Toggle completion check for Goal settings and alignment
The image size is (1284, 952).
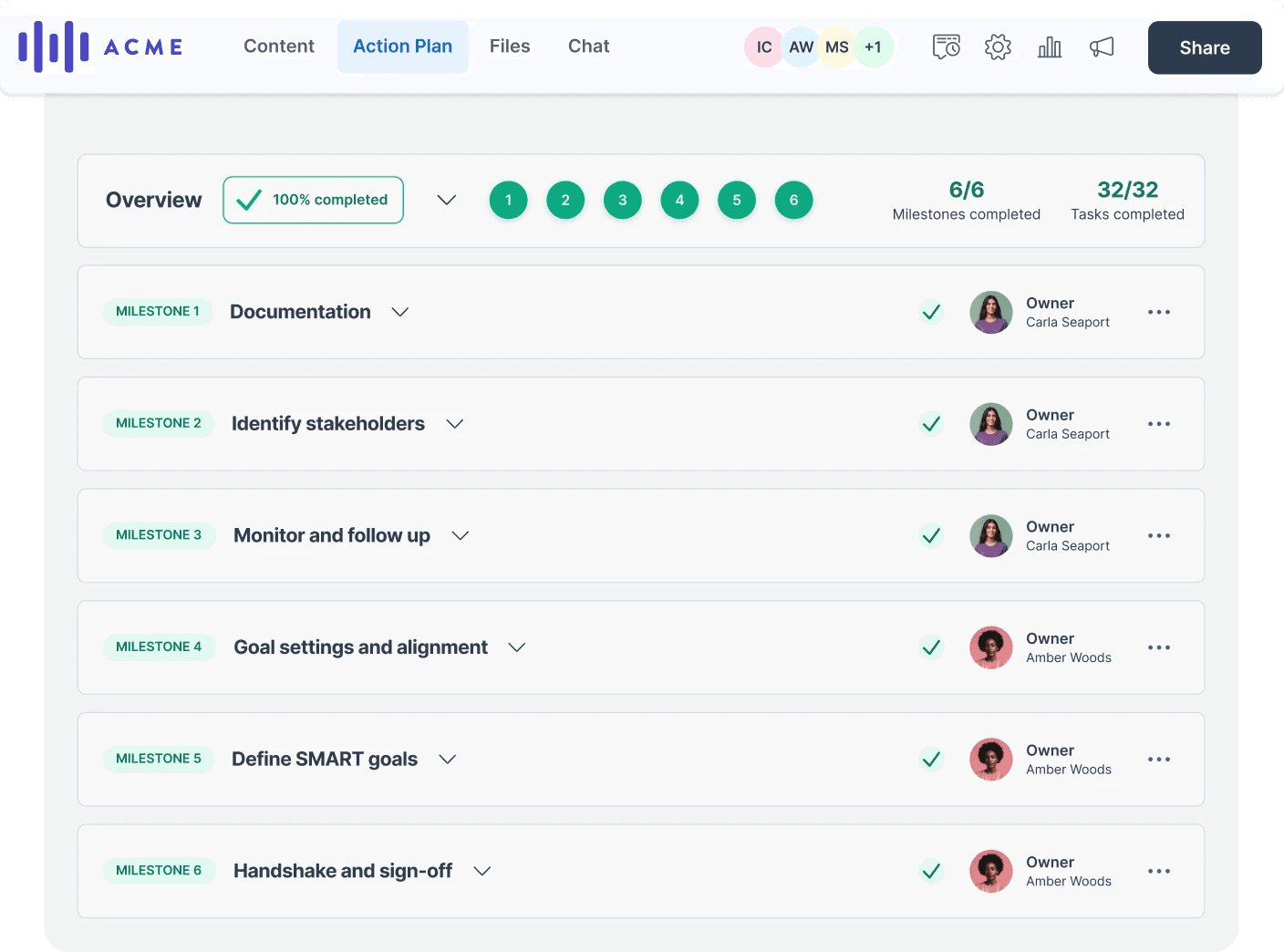[931, 647]
